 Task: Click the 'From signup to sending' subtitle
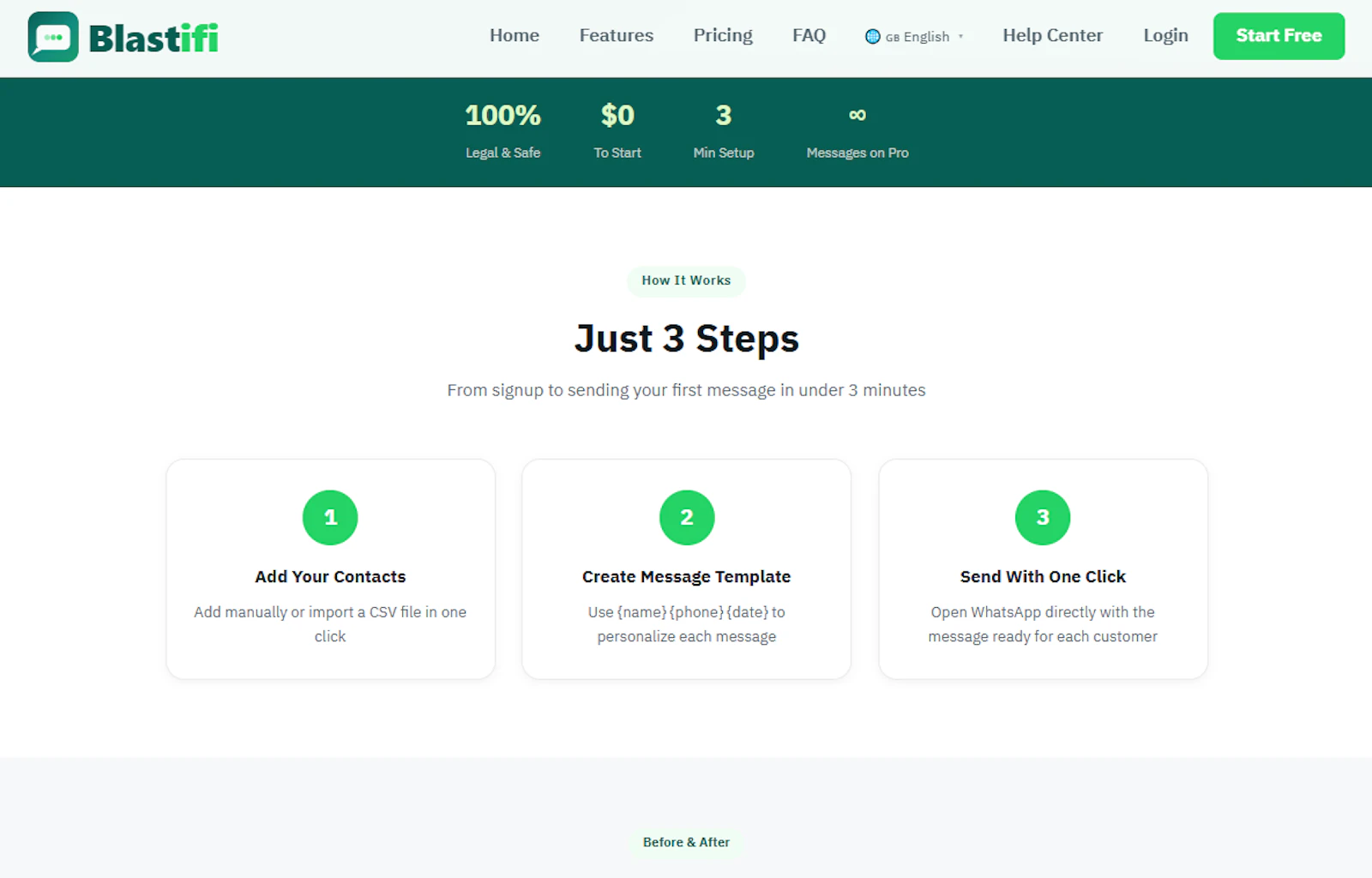686,390
